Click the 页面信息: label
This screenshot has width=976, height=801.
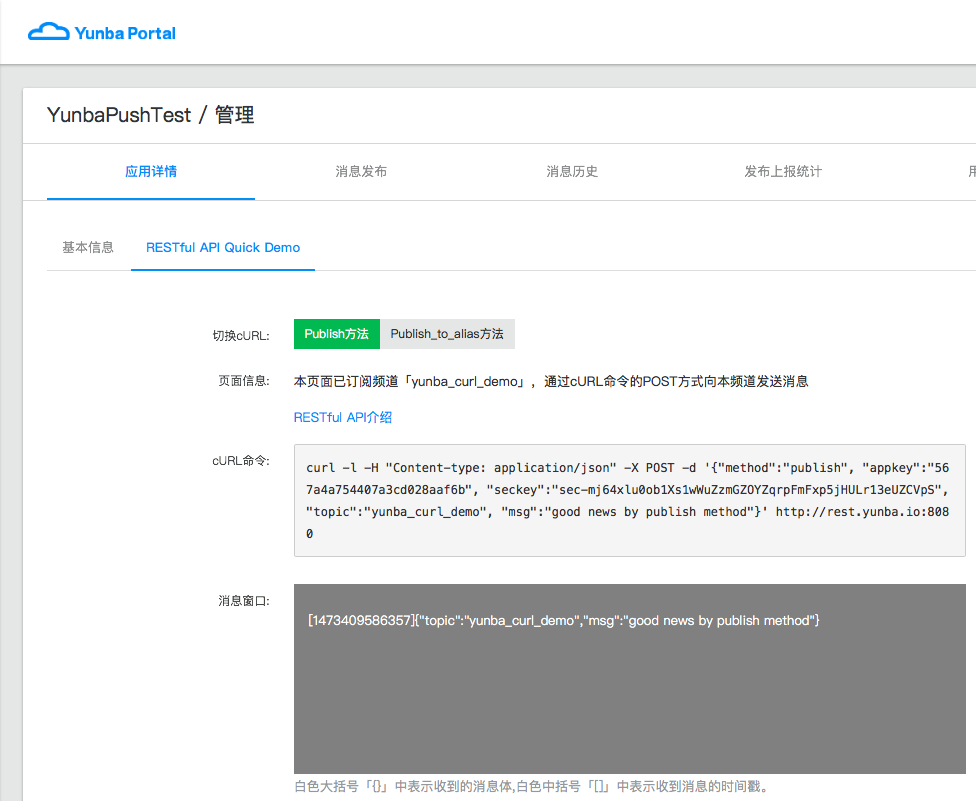[x=243, y=381]
